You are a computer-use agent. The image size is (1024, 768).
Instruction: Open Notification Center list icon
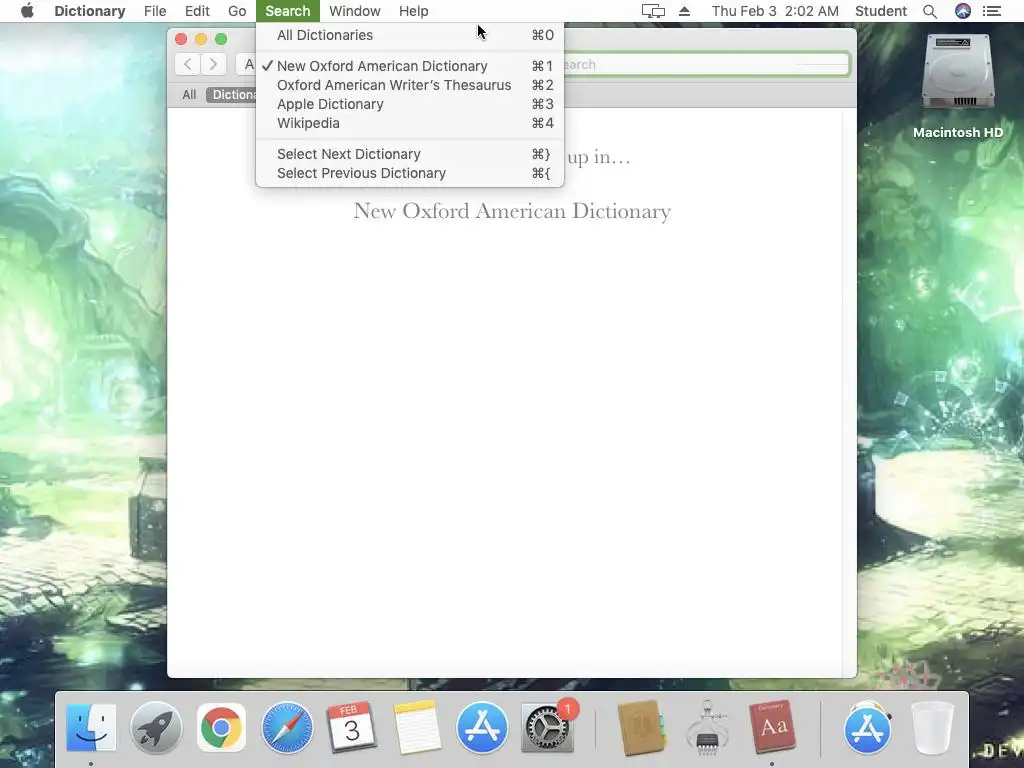click(x=992, y=11)
